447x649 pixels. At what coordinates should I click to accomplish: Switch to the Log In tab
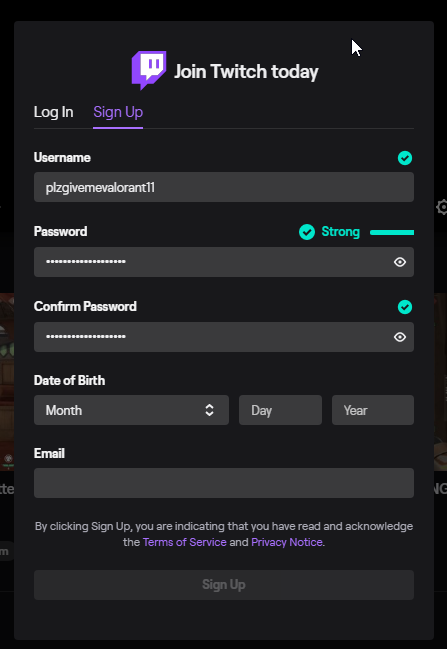[53, 112]
